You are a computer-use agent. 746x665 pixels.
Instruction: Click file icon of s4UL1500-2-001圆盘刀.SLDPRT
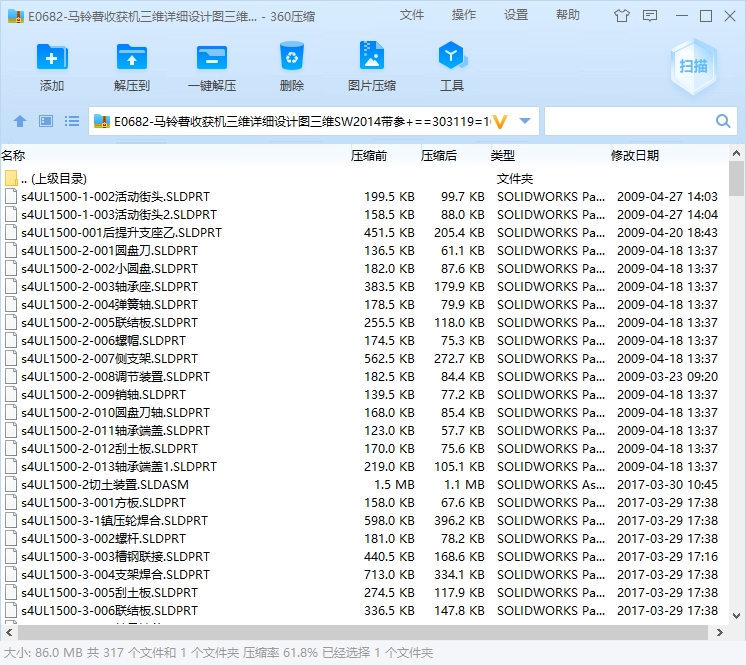pyautogui.click(x=11, y=251)
